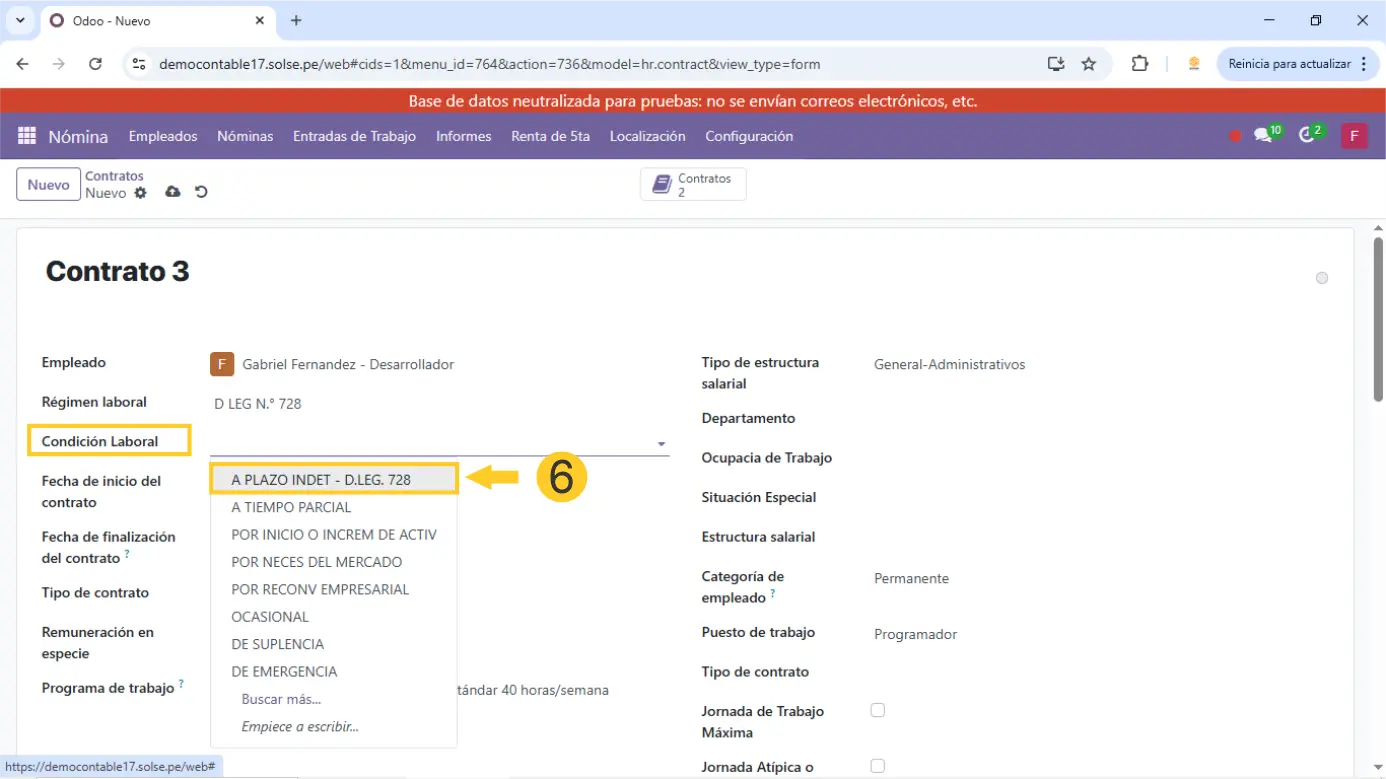
Task: Collapse the Condición Laboral dropdown arrow
Action: 661,444
